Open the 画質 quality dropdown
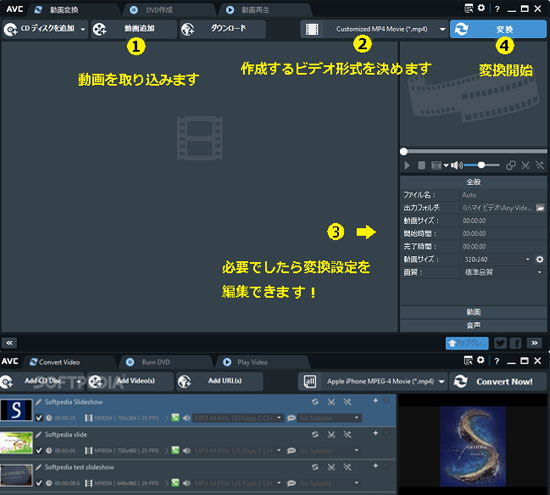Image resolution: width=550 pixels, height=495 pixels. [x=502, y=272]
